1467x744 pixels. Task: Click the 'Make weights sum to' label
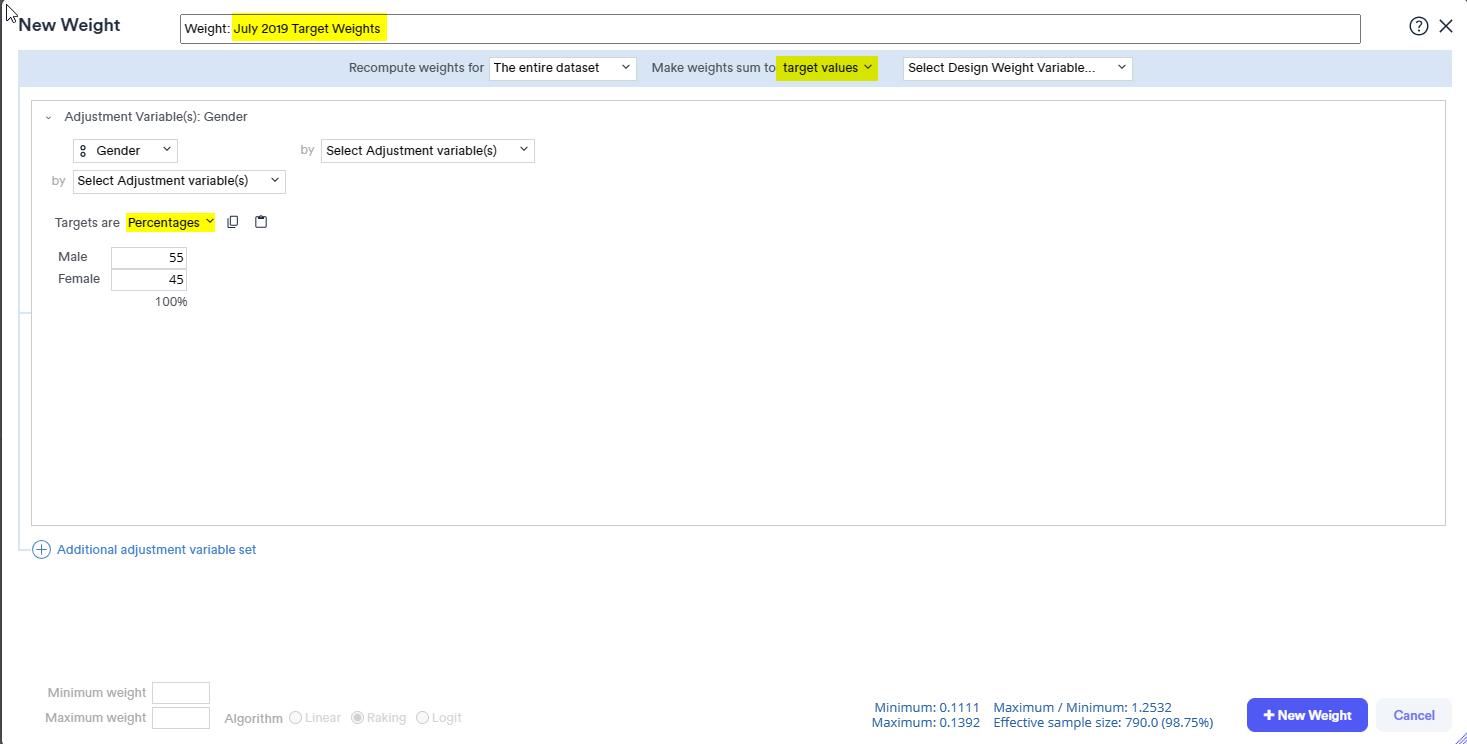coord(713,68)
